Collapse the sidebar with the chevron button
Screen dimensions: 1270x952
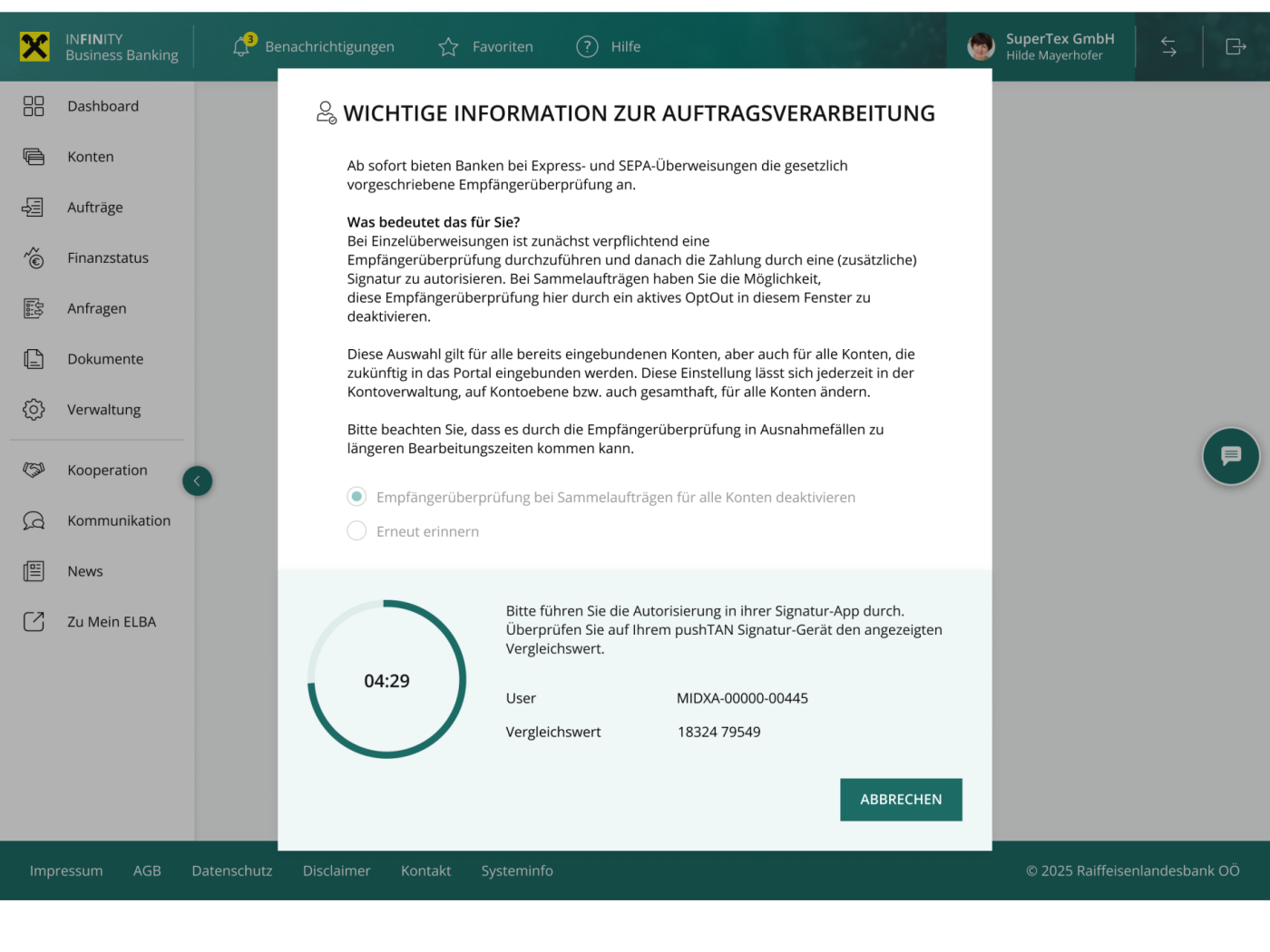197,481
